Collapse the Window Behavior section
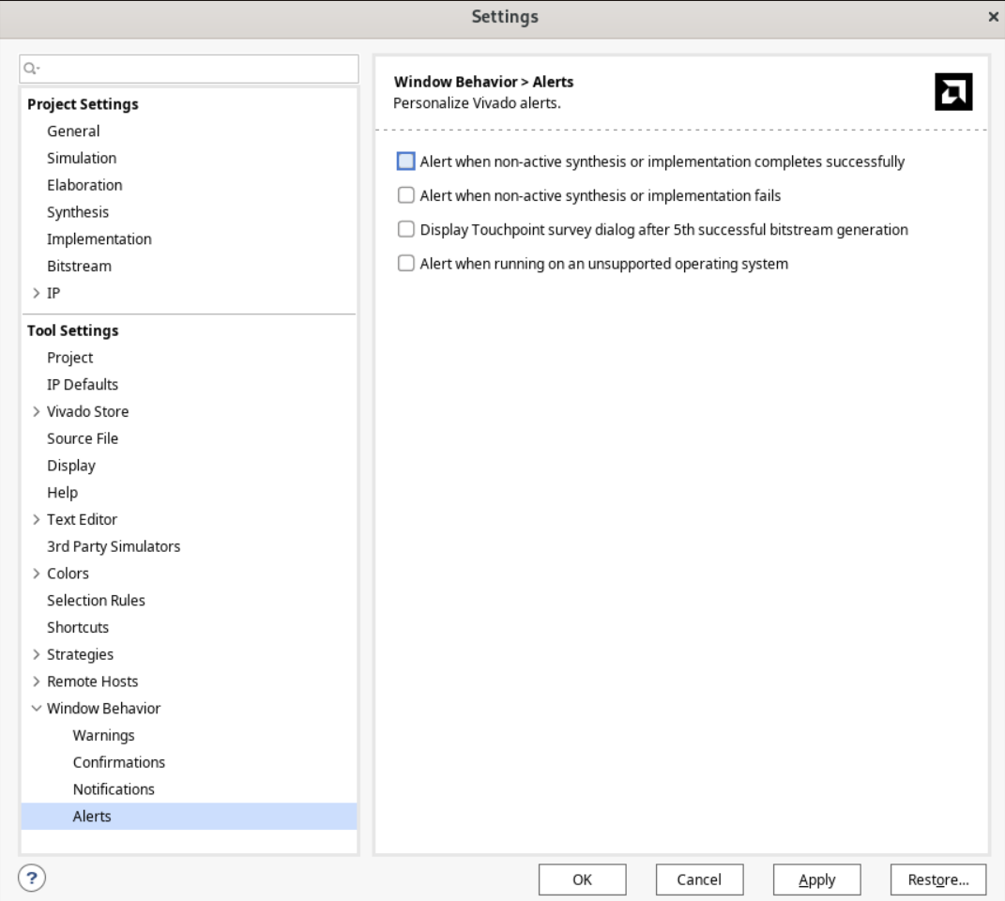Screen dimensions: 1005x901 click(35, 708)
